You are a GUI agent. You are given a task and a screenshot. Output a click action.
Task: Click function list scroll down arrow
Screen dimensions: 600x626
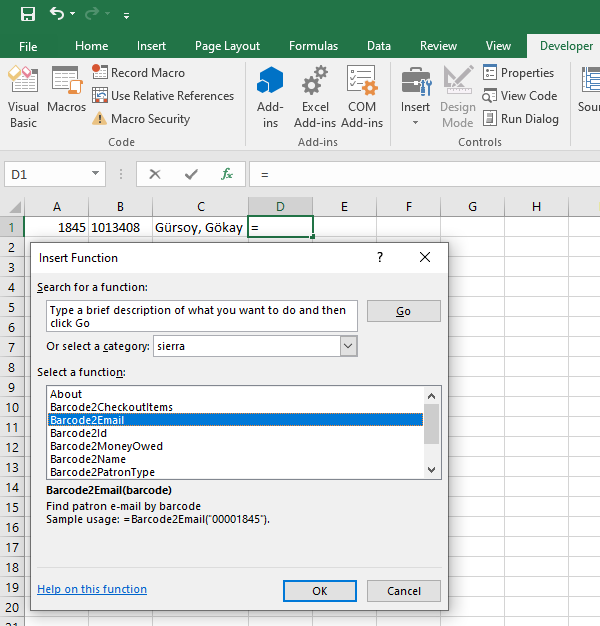(431, 470)
